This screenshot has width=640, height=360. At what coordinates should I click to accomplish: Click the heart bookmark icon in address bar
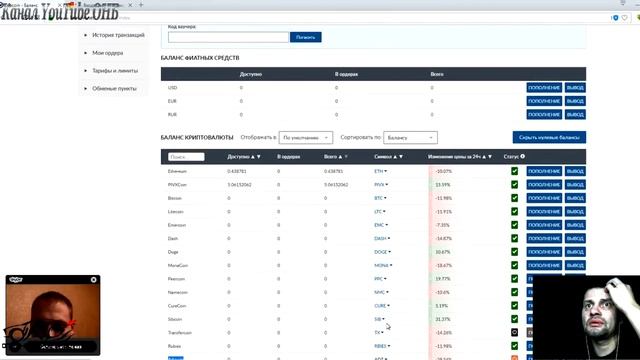[x=624, y=18]
